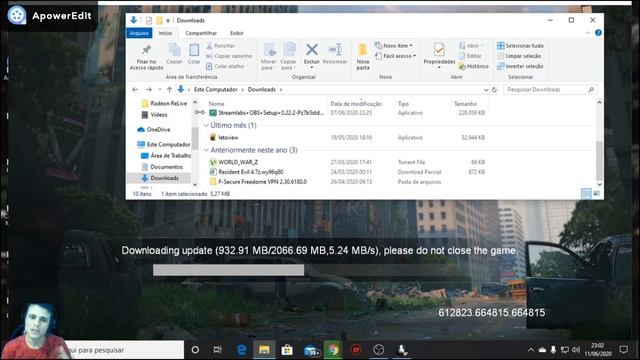Click the Colar paste icon
The image size is (640, 360).
[x=194, y=53]
